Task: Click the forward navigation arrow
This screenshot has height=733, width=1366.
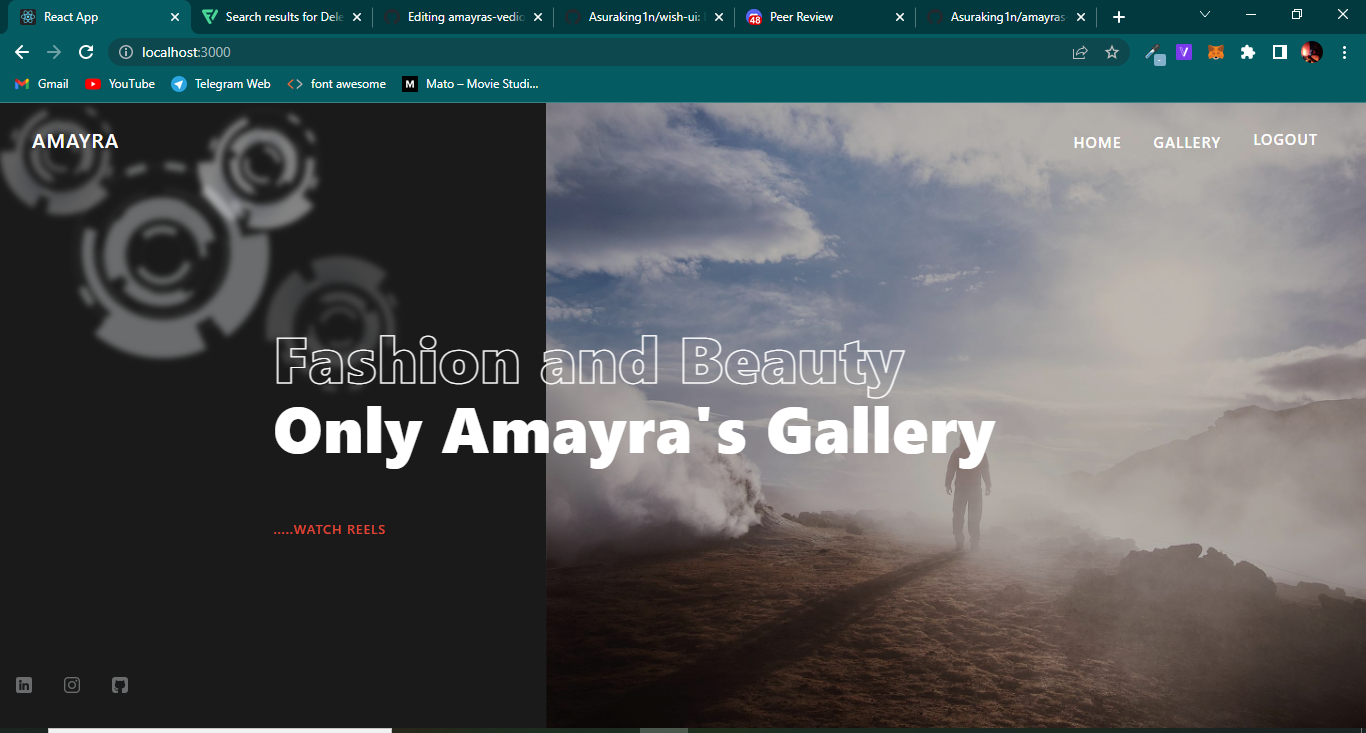Action: (54, 52)
